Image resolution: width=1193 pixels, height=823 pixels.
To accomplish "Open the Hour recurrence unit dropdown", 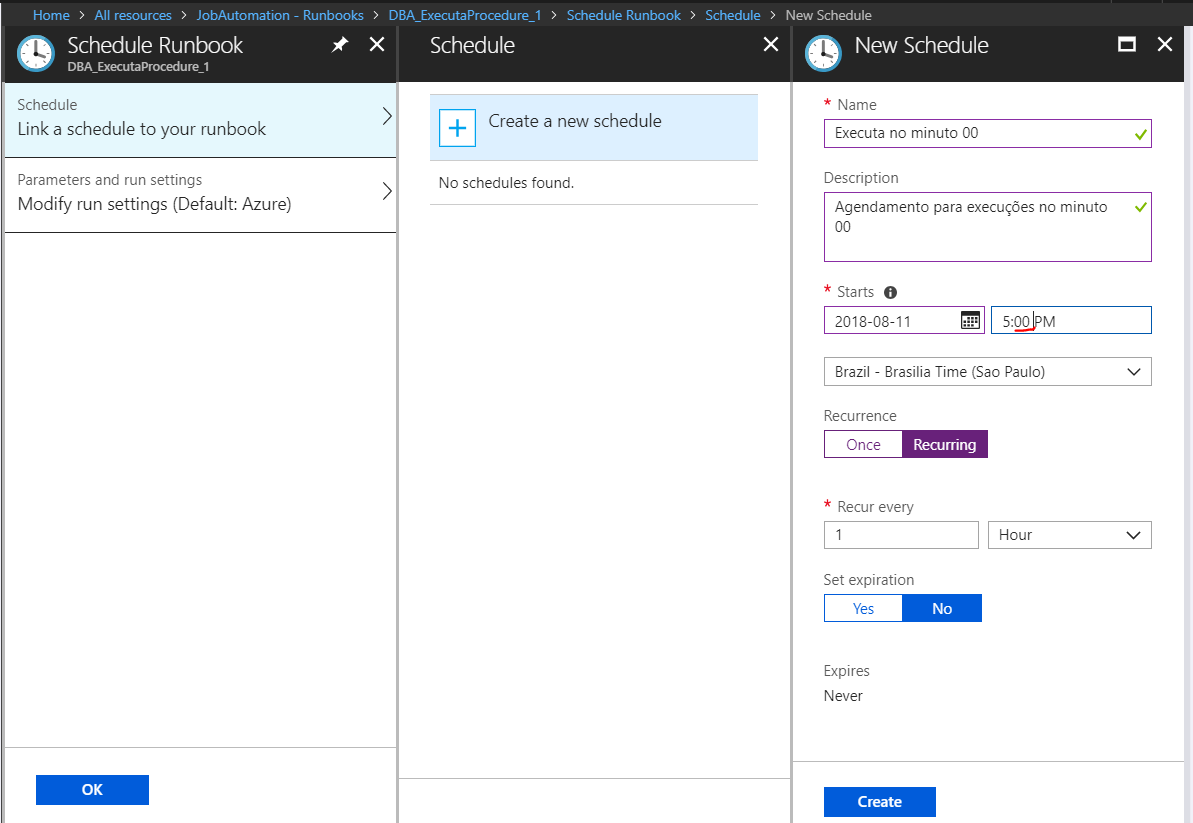I will coord(1069,535).
